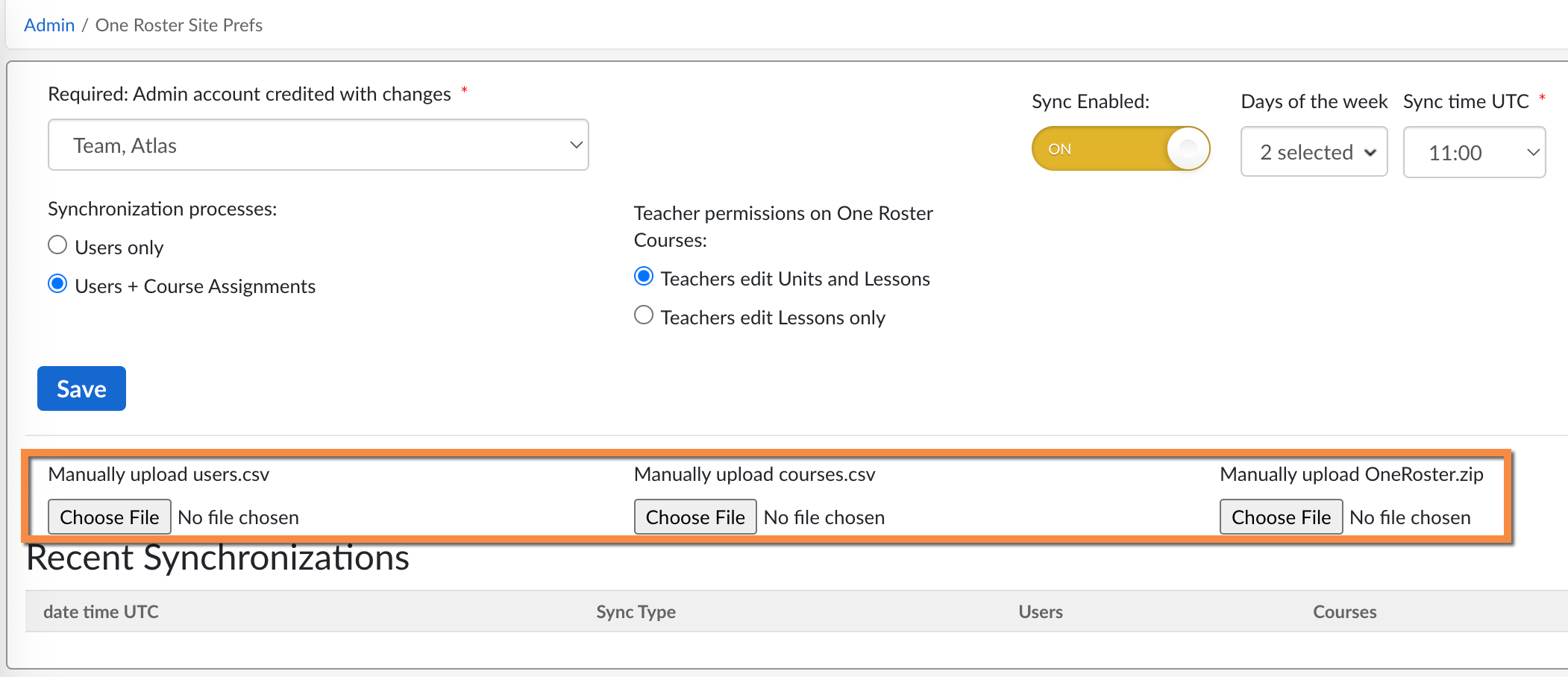The height and width of the screenshot is (677, 1568).
Task: Expand the Days of the week dropdown
Action: point(1313,152)
